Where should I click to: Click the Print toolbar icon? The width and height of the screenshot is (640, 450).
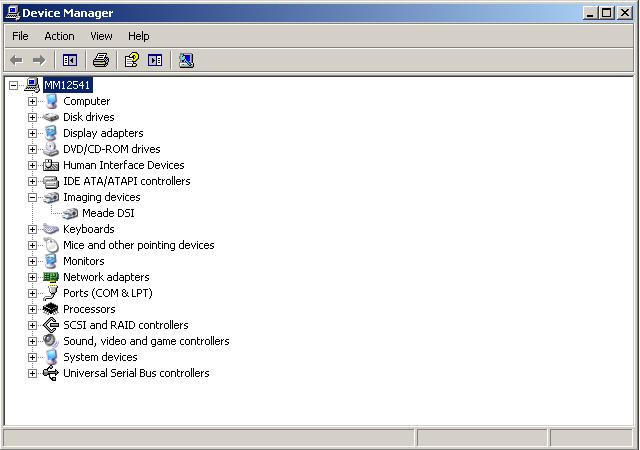tap(100, 60)
